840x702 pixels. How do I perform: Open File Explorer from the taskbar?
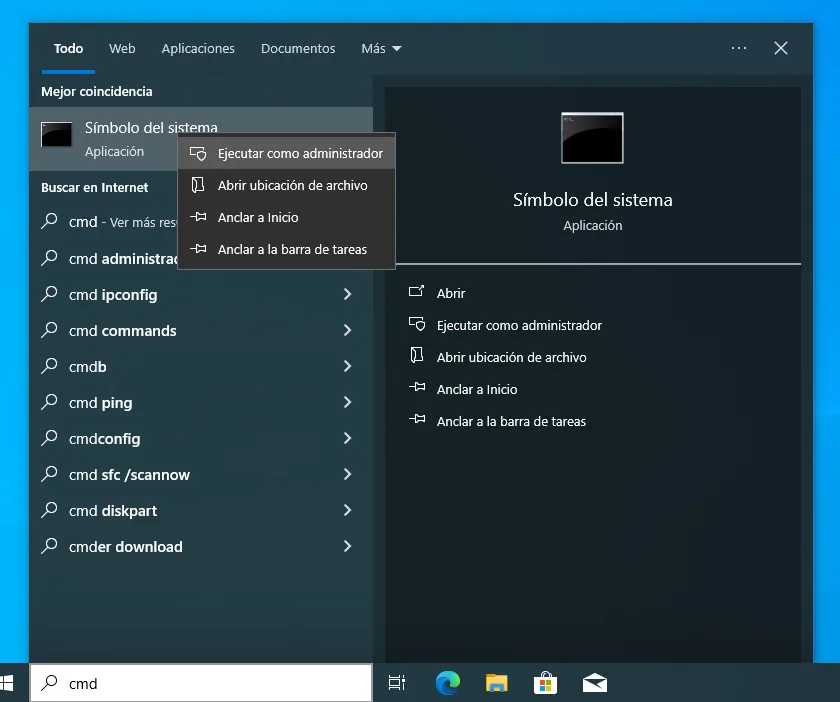[x=497, y=683]
